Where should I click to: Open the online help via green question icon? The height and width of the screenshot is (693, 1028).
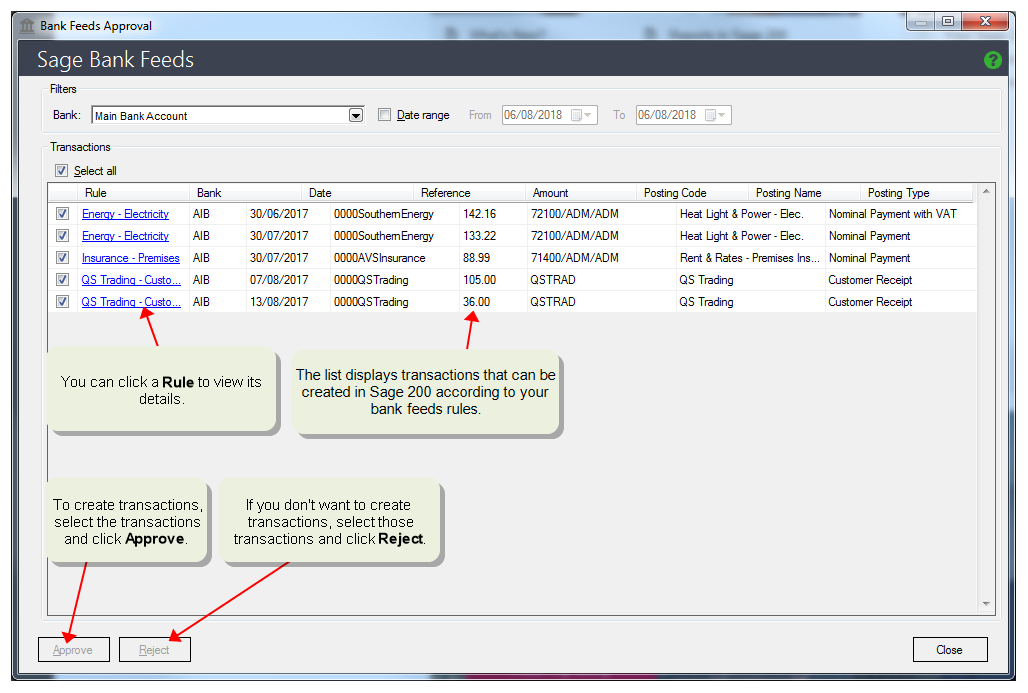point(992,60)
